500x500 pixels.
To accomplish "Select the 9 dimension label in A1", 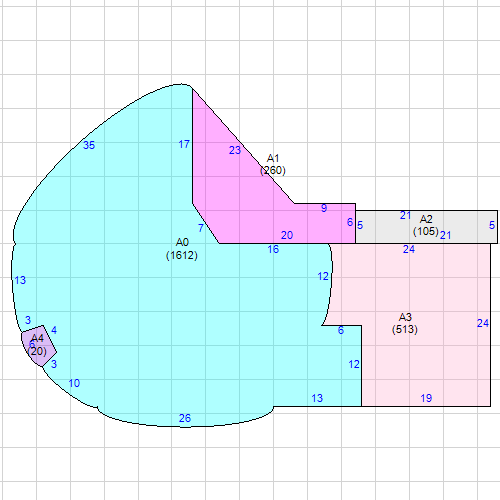I will pyautogui.click(x=324, y=208).
